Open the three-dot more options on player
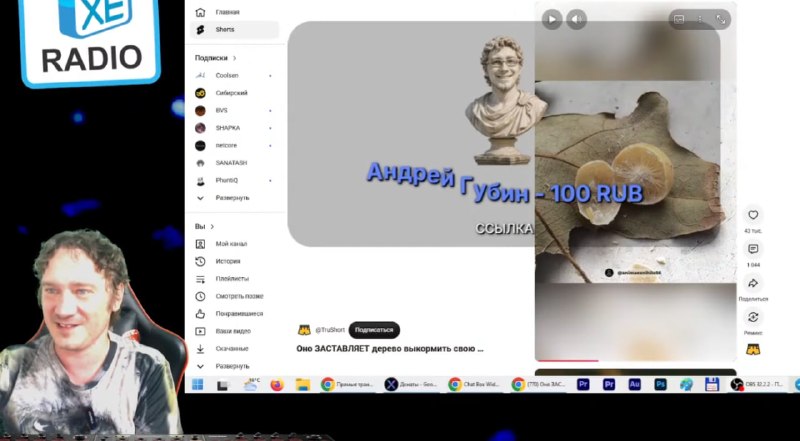The image size is (800, 441). tap(700, 19)
